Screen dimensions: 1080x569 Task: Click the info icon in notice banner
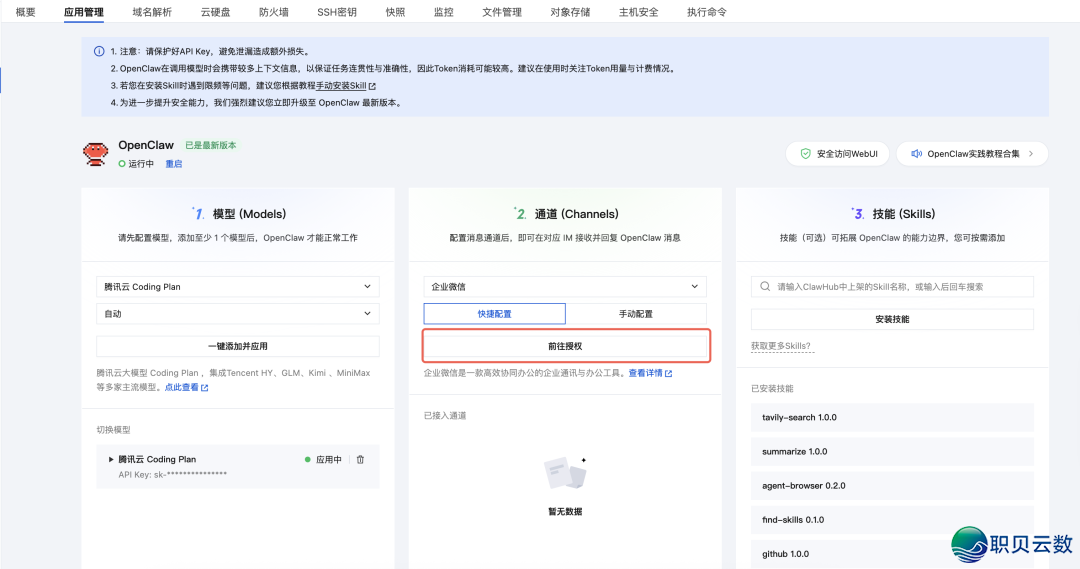[x=98, y=51]
